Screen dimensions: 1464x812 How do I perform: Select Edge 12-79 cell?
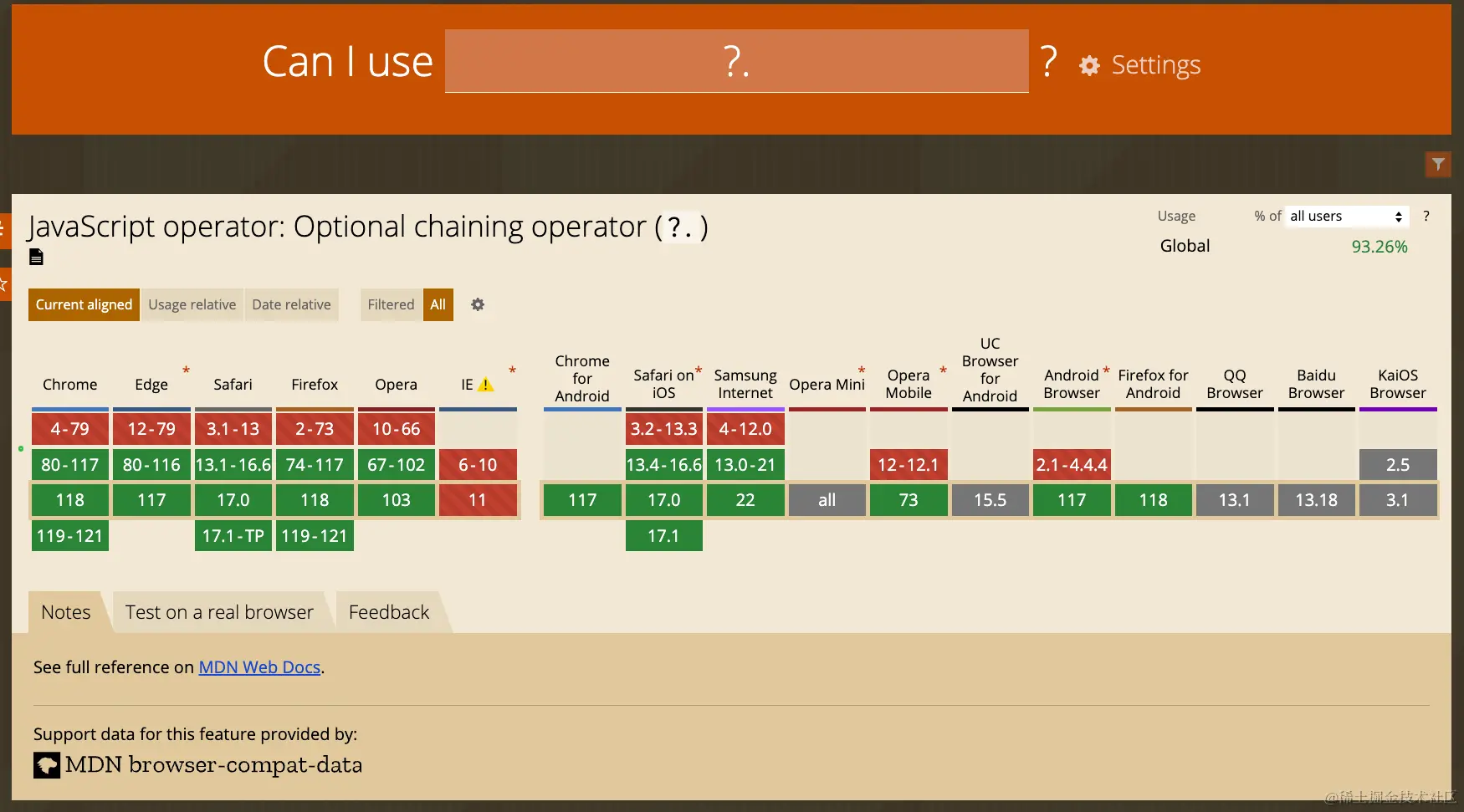tap(151, 429)
